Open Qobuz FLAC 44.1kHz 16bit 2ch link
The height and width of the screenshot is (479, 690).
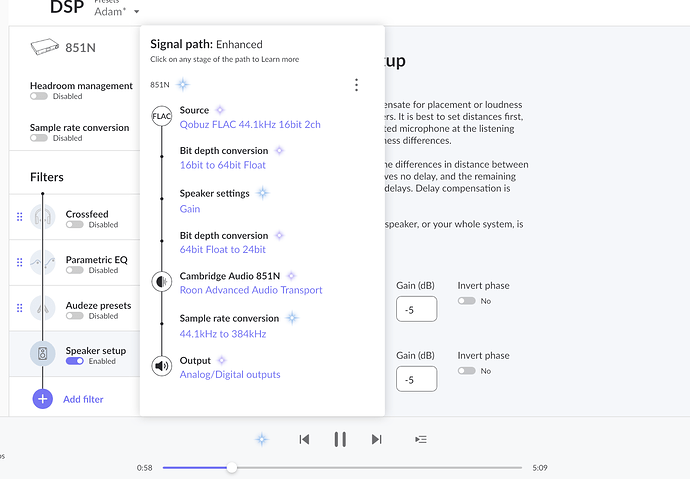click(x=250, y=124)
